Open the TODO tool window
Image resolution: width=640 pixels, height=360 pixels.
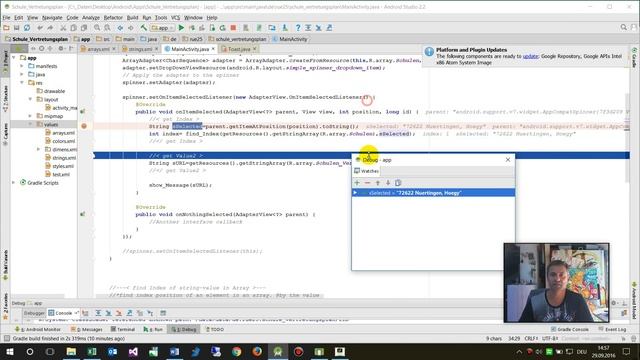(x=214, y=329)
